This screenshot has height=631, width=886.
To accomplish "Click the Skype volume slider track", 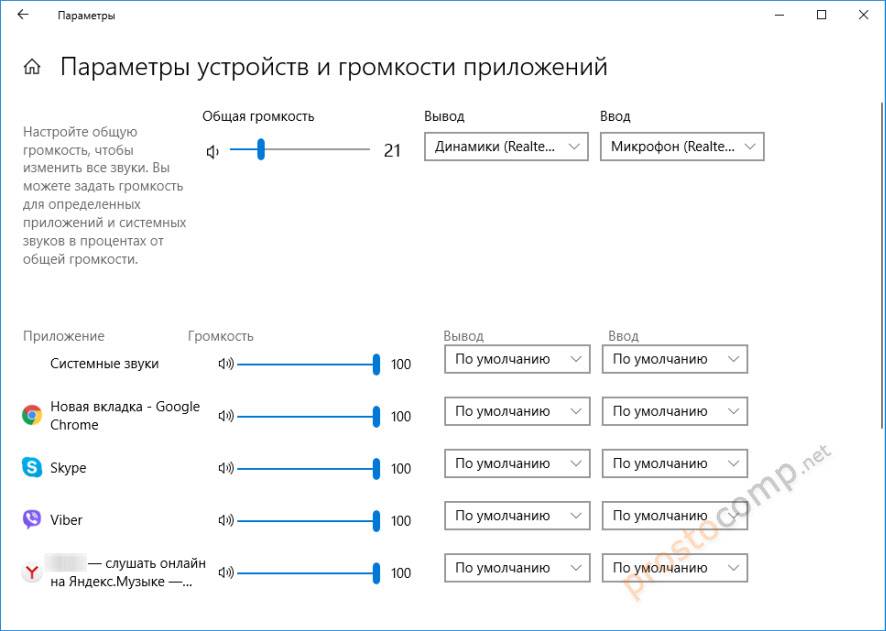I will pyautogui.click(x=306, y=468).
